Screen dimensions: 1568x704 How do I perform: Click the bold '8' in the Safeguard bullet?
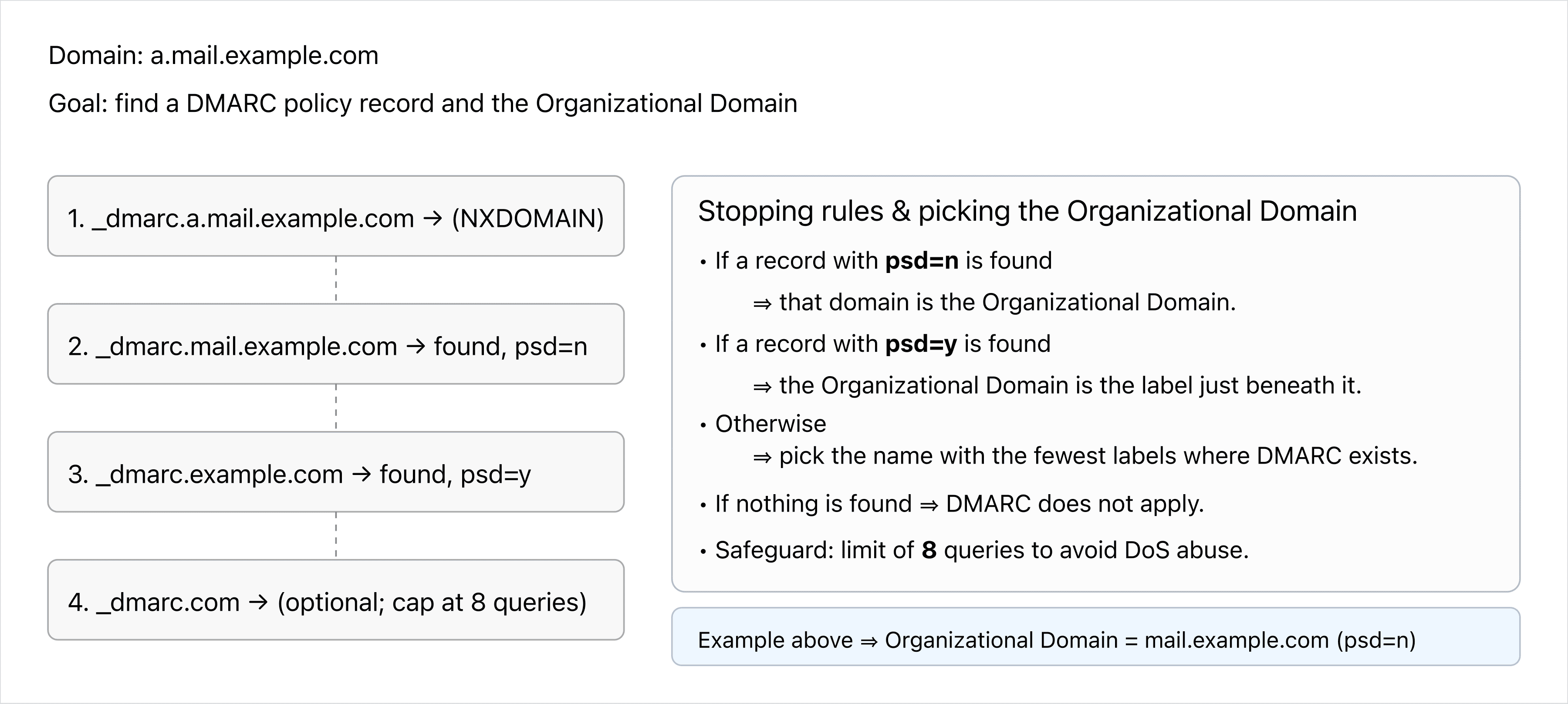(929, 550)
